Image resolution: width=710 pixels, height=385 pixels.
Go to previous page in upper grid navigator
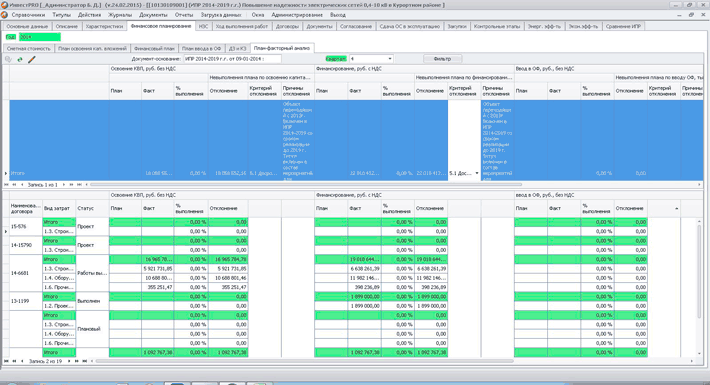tap(14, 185)
